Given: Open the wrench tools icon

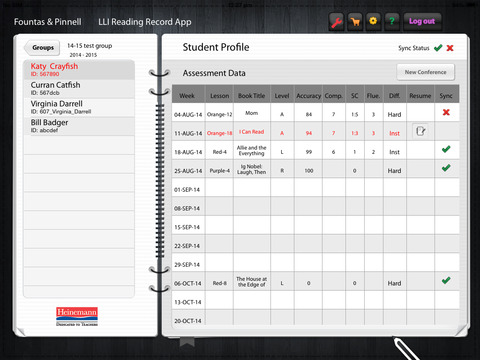Looking at the screenshot, I should tap(337, 22).
